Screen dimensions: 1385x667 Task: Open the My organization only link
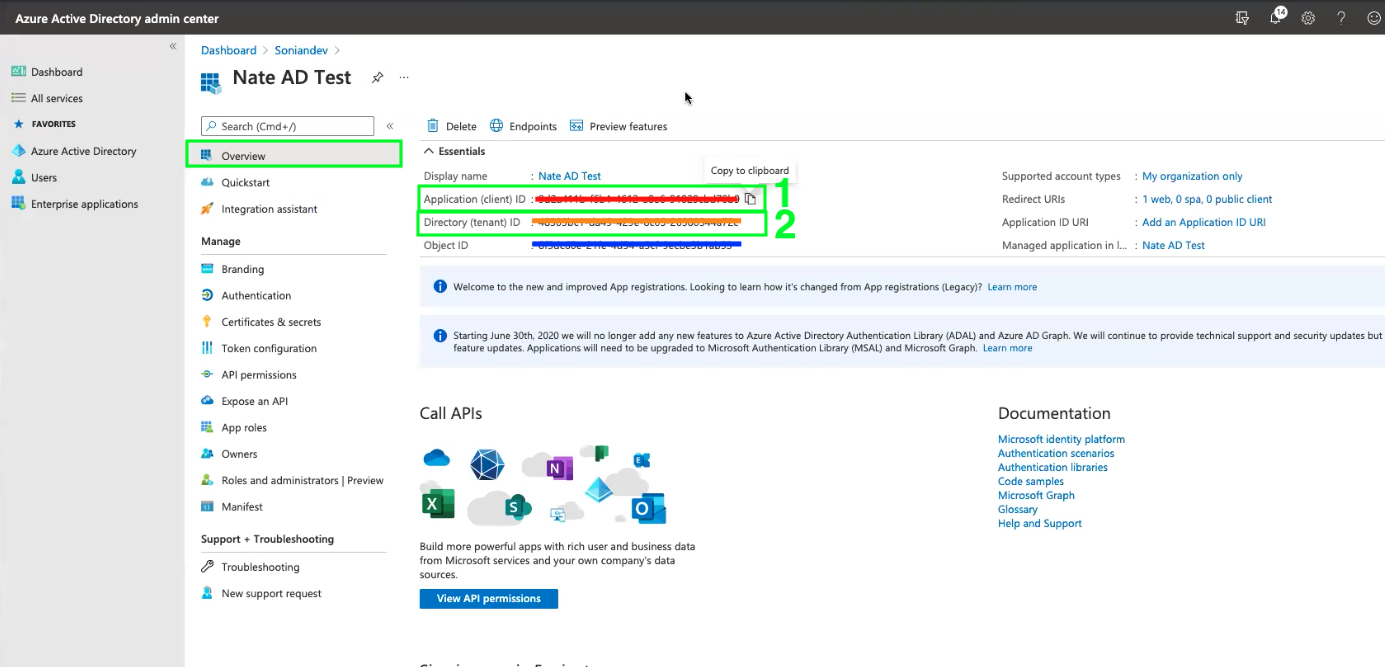tap(1193, 176)
